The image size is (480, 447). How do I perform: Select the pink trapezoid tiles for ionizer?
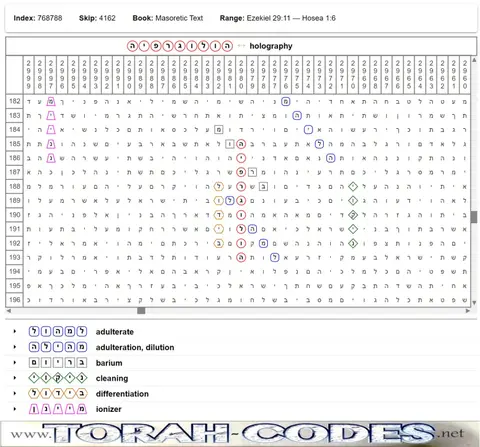(58, 409)
